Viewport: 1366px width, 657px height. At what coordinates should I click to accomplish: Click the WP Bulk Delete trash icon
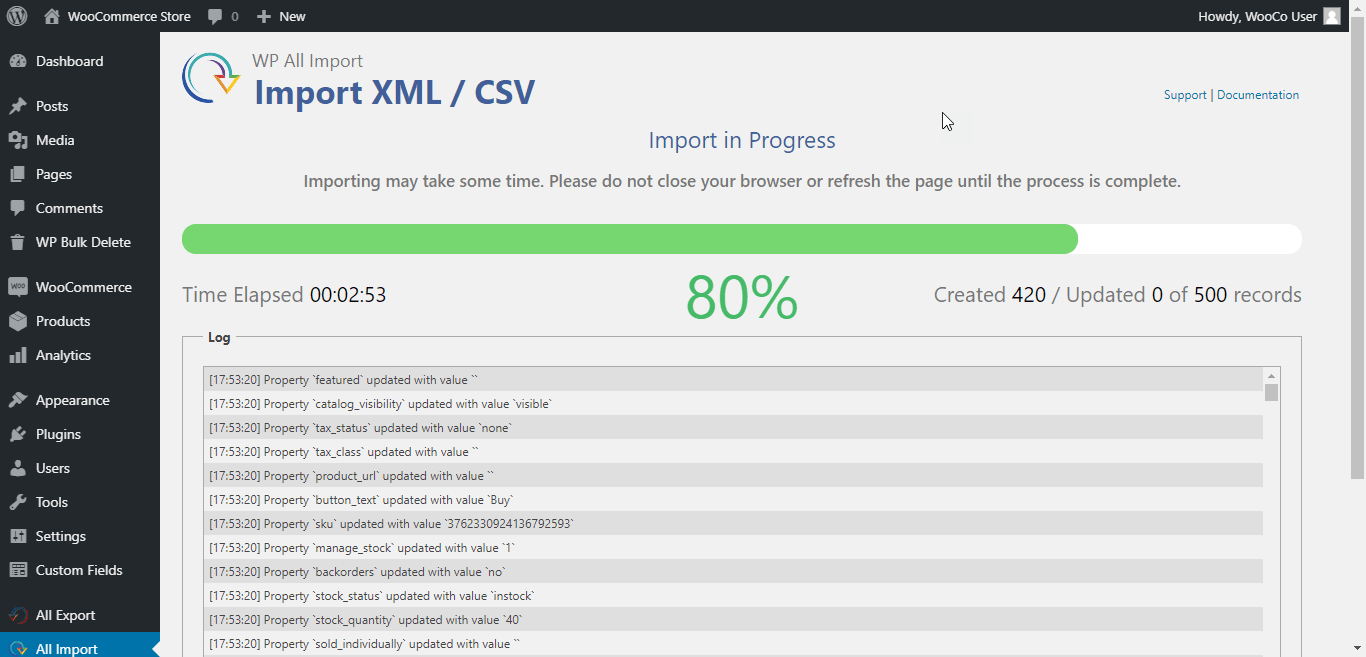tap(18, 242)
